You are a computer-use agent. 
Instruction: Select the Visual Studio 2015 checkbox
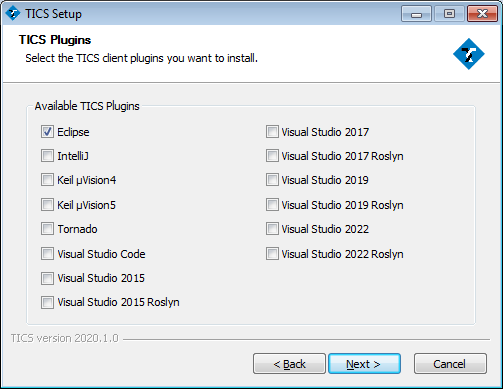[47, 278]
